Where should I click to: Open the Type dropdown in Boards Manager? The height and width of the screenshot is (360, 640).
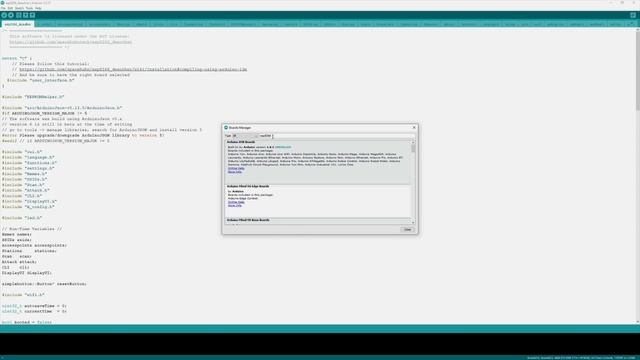coord(245,136)
